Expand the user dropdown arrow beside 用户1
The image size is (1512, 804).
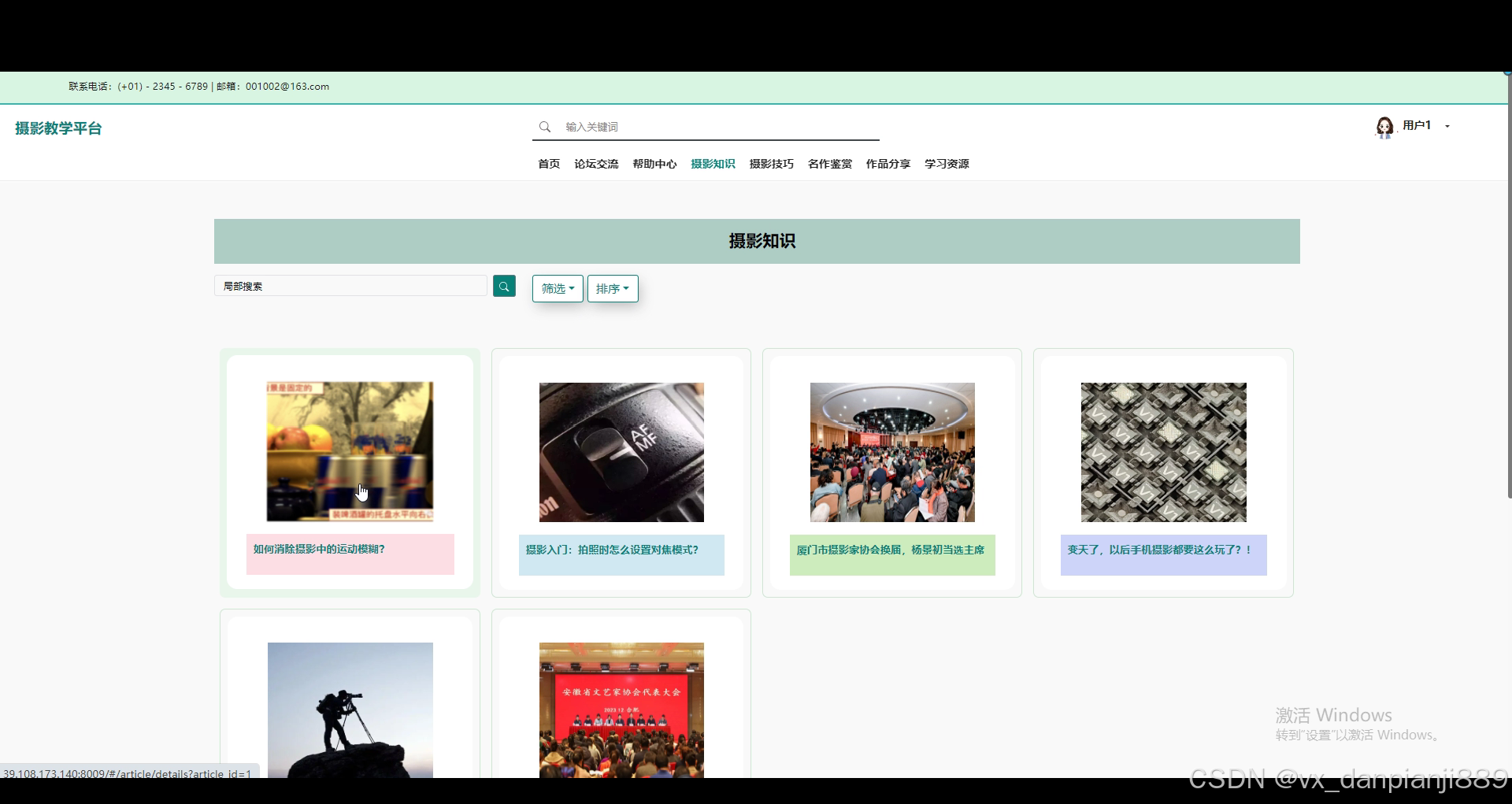[x=1447, y=126]
